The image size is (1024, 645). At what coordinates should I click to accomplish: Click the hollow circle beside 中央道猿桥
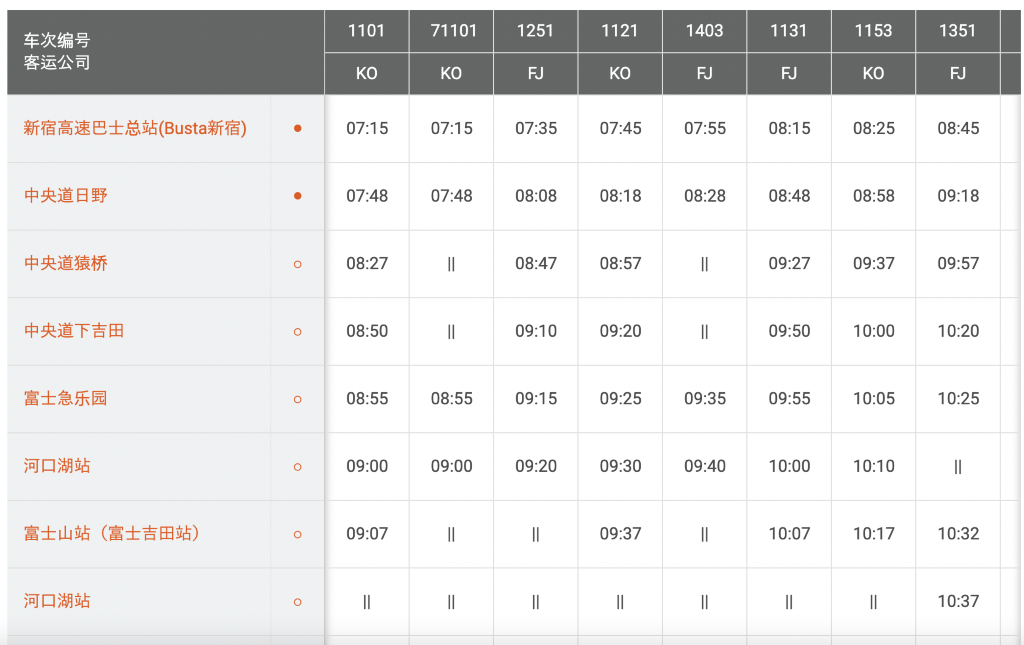coord(297,264)
